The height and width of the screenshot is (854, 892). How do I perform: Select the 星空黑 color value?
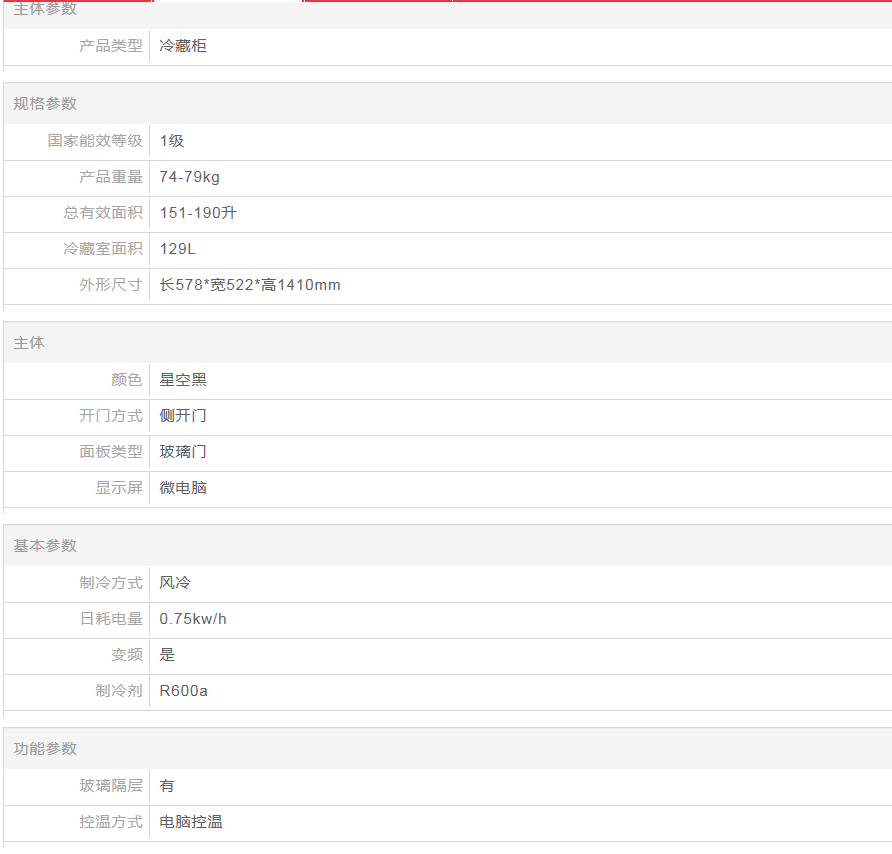pos(183,380)
